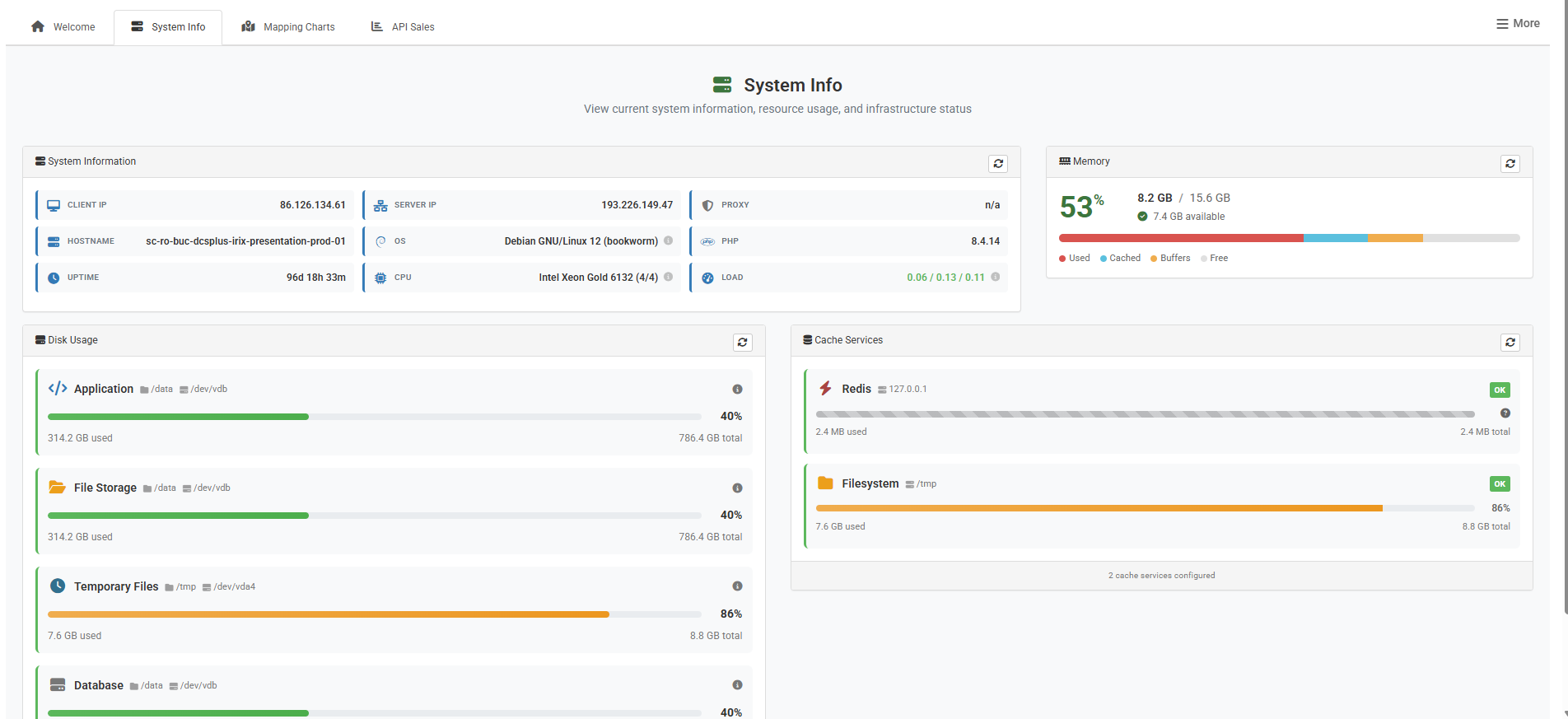Open info for Temporary Files disk

pos(737,586)
